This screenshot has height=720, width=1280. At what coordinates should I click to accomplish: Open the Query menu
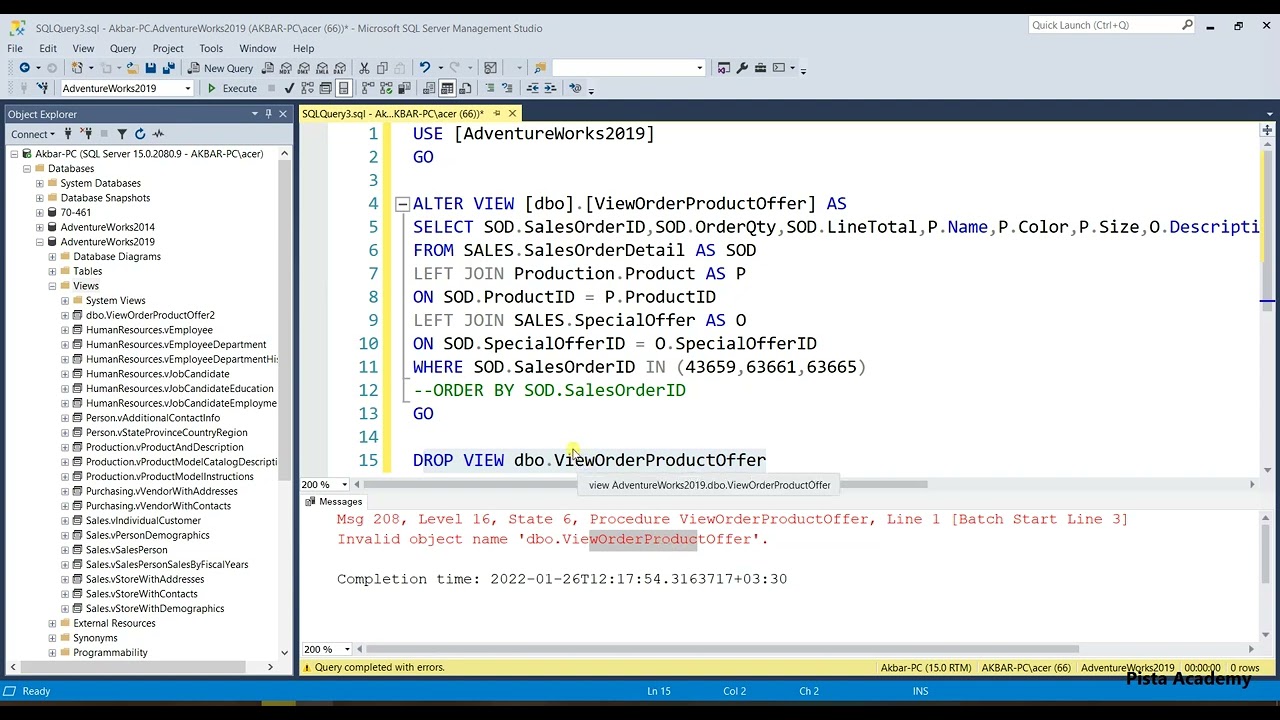(123, 48)
